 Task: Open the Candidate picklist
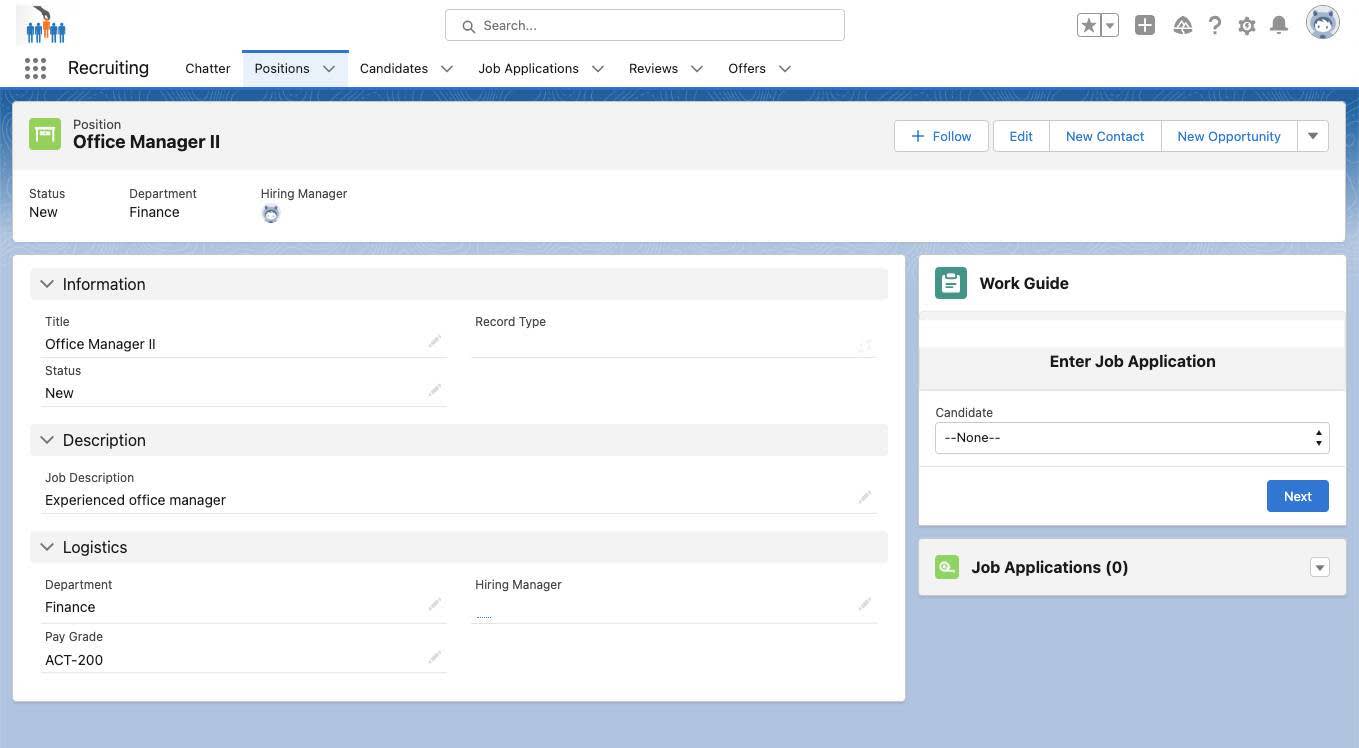click(1132, 437)
